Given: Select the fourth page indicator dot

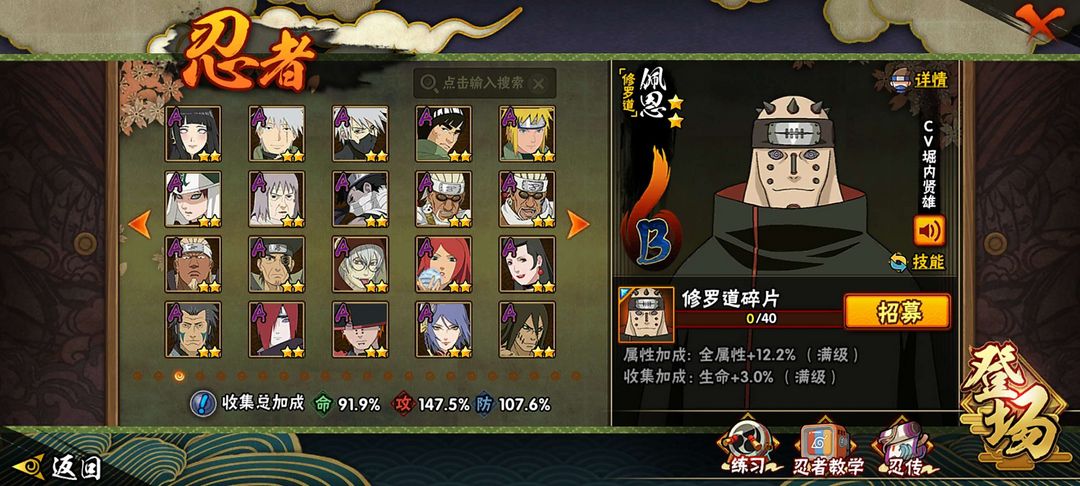Looking at the screenshot, I should [200, 376].
